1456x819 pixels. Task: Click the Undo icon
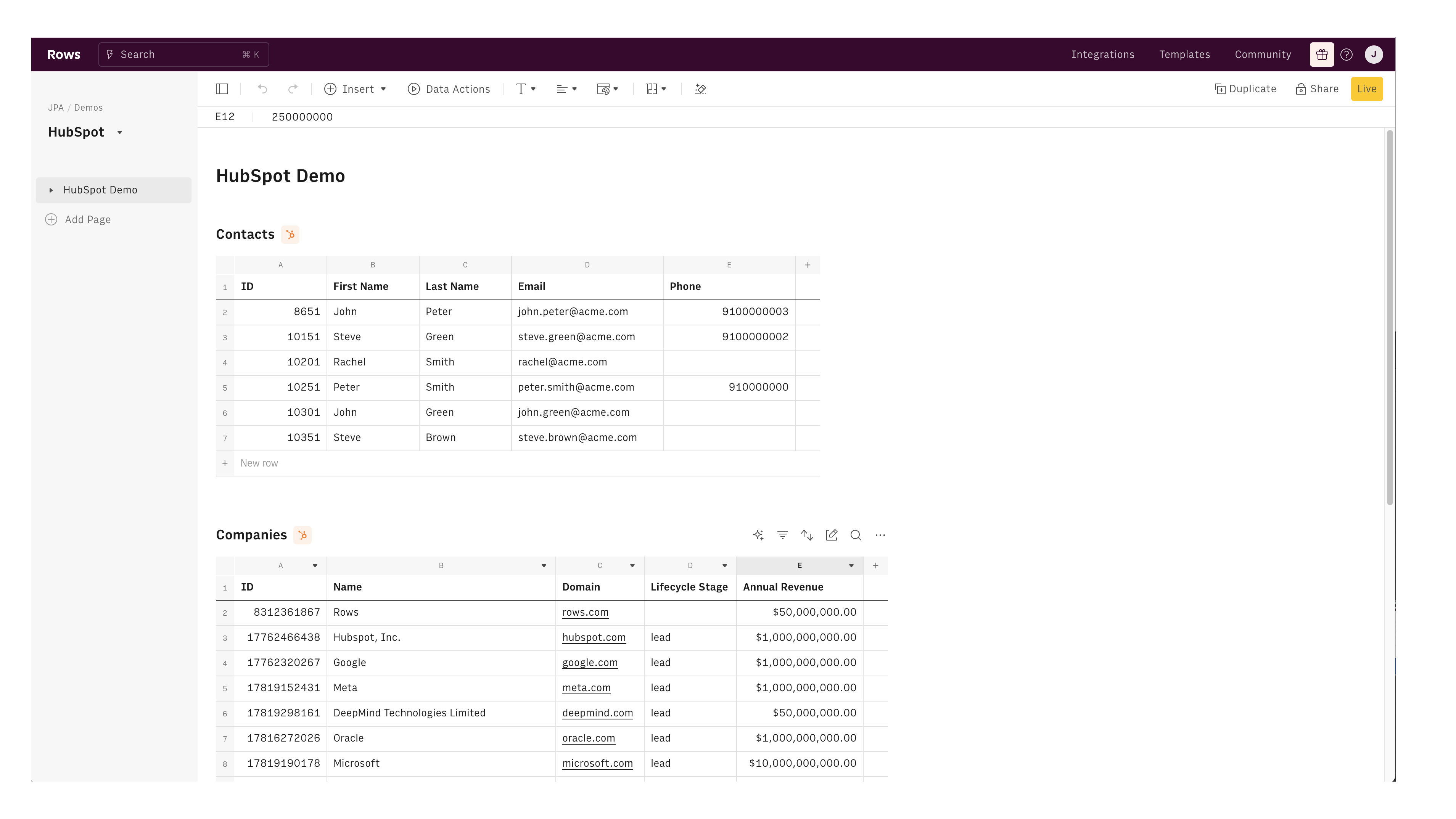tap(262, 89)
